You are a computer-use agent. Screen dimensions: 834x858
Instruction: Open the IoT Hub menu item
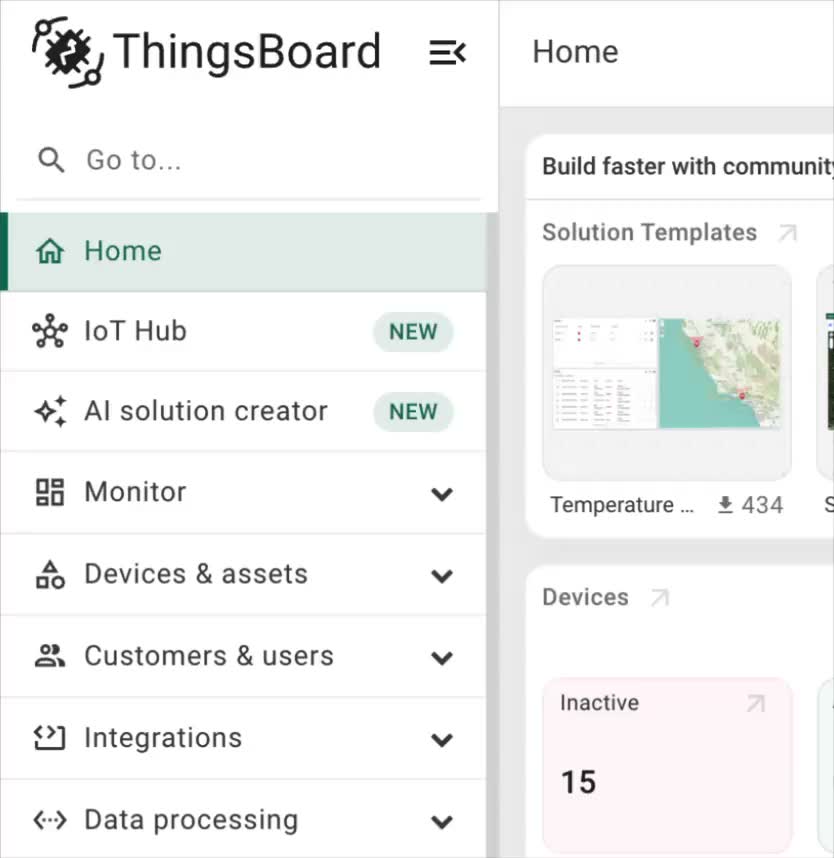244,331
